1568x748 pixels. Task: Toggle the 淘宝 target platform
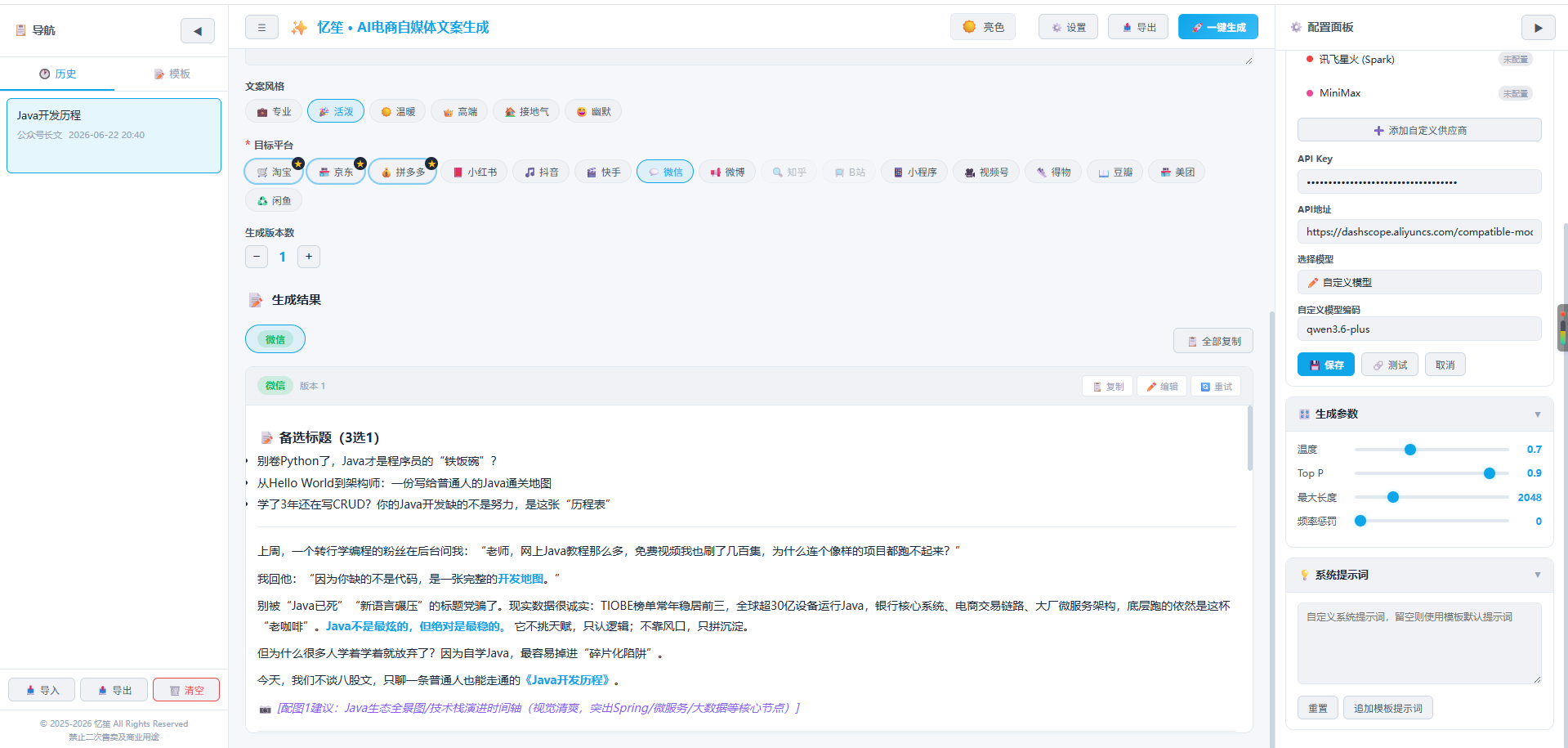point(274,172)
